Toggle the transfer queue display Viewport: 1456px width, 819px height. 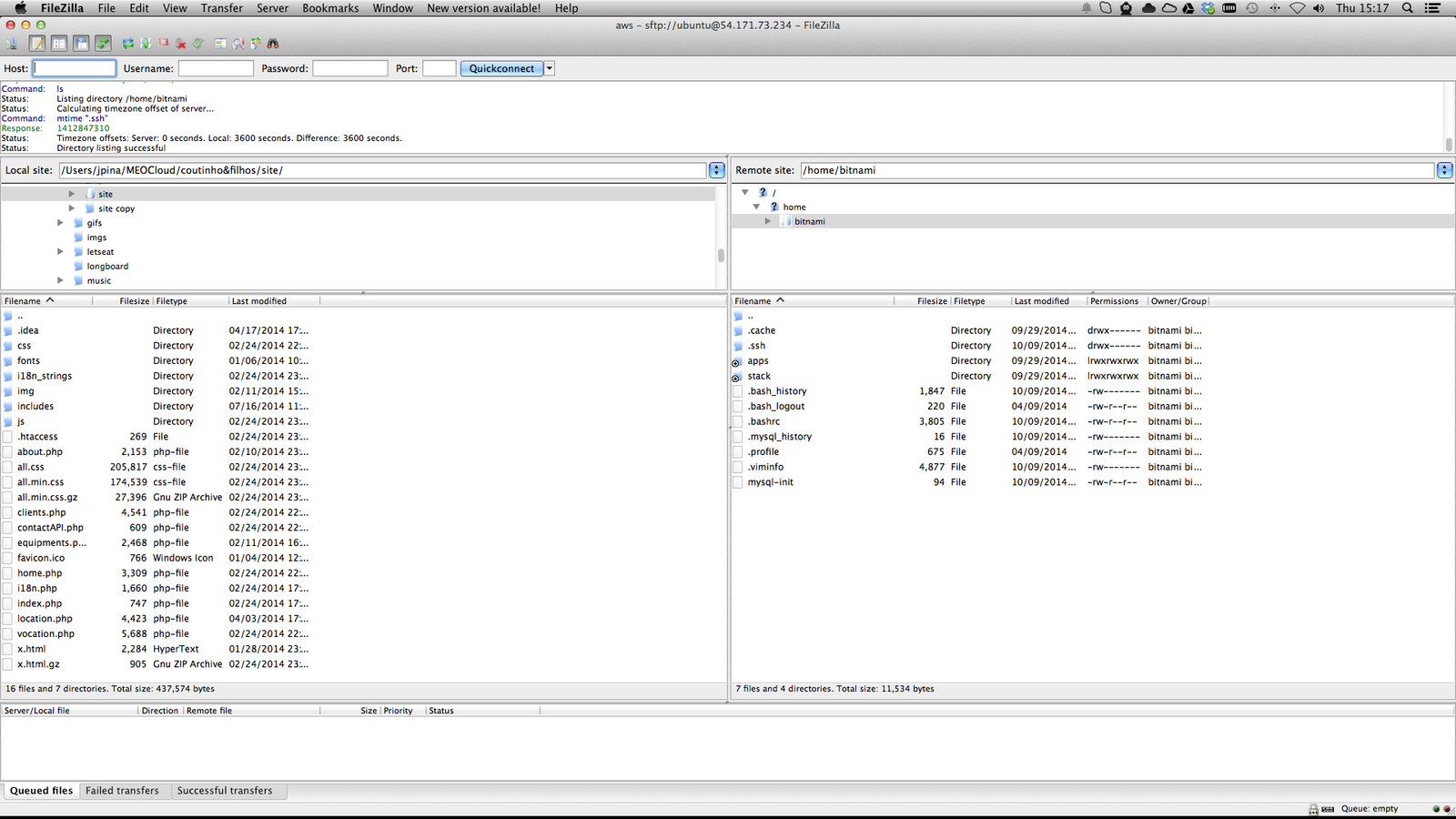(x=103, y=44)
